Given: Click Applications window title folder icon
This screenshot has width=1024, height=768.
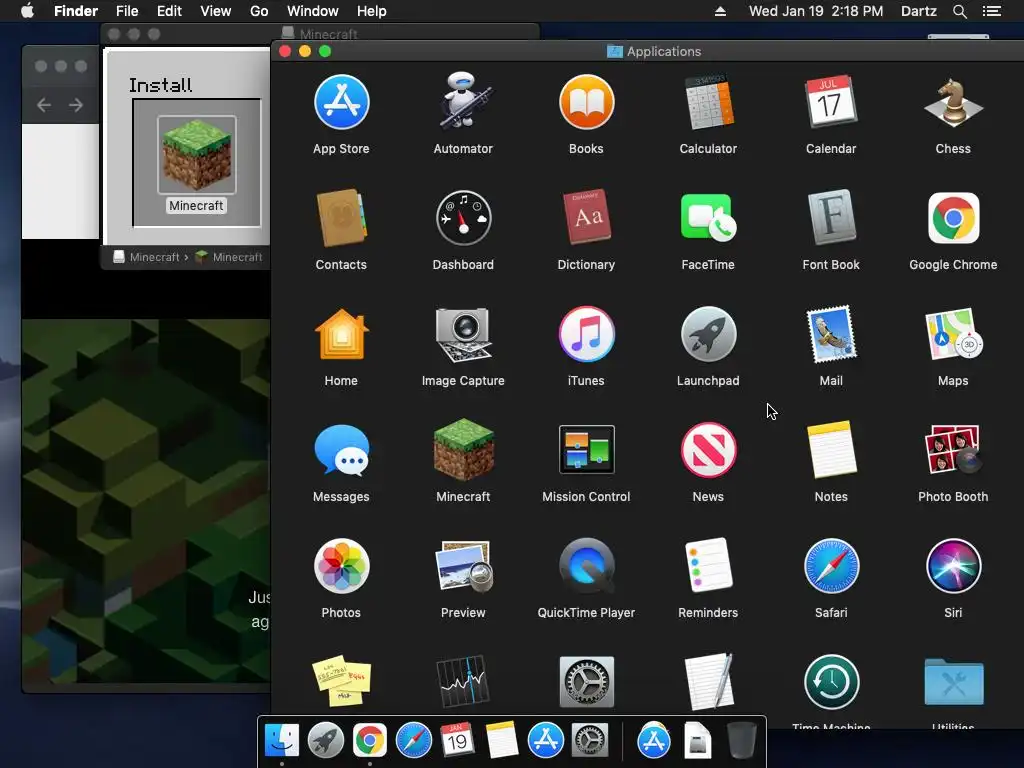Looking at the screenshot, I should (x=615, y=51).
